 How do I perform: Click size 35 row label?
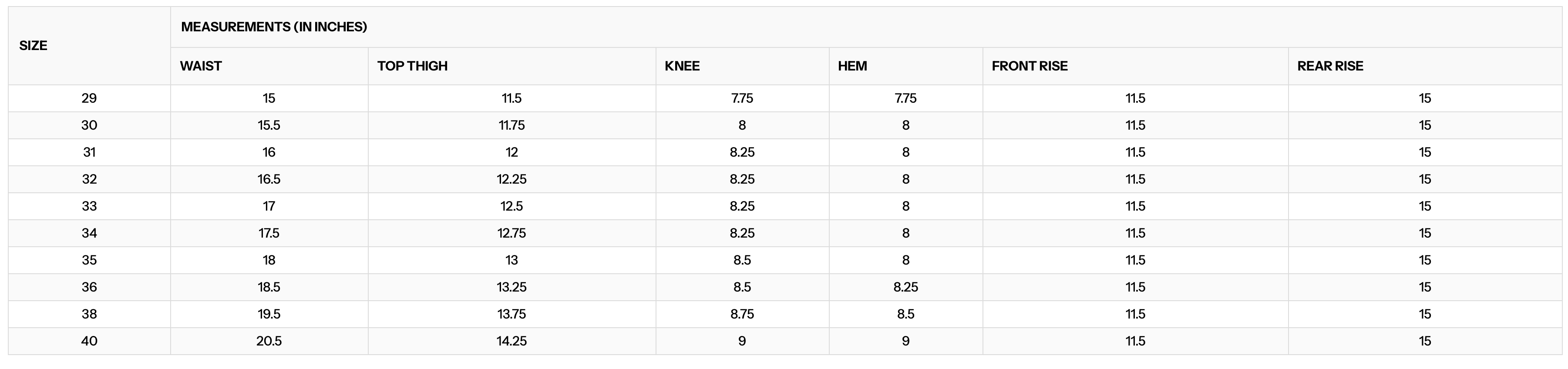90,260
